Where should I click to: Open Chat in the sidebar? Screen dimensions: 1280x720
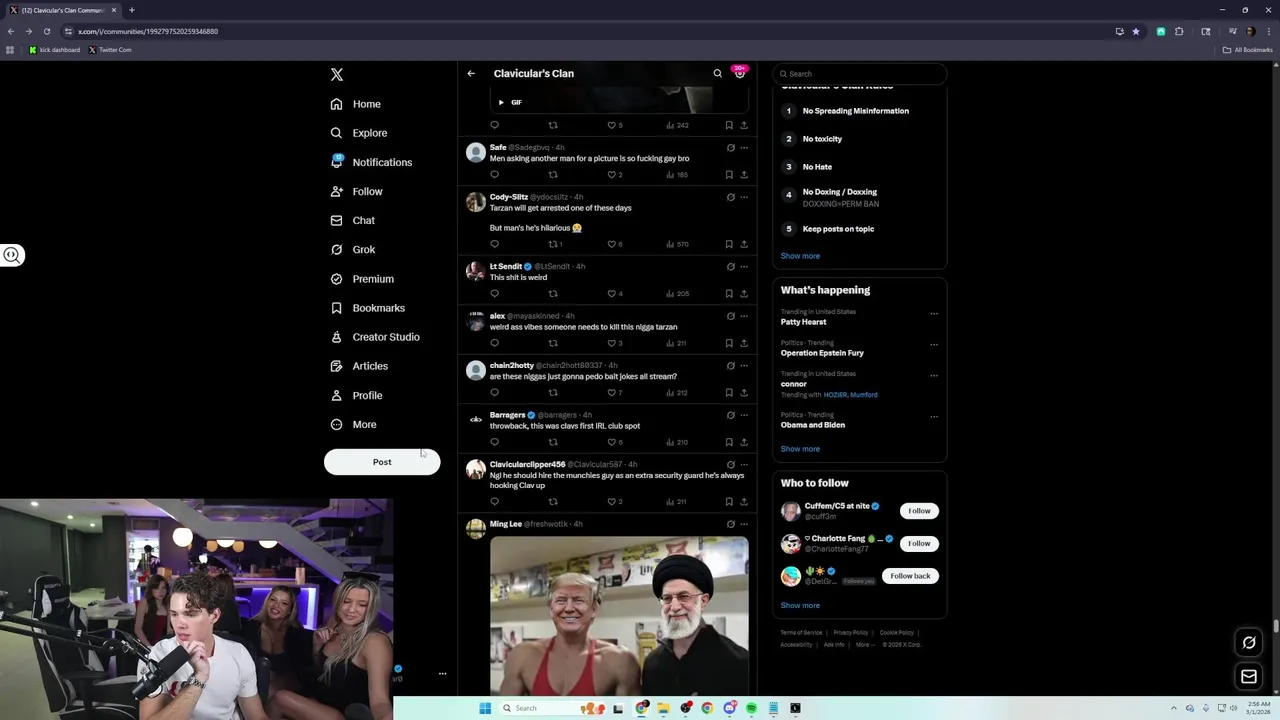tap(353, 220)
